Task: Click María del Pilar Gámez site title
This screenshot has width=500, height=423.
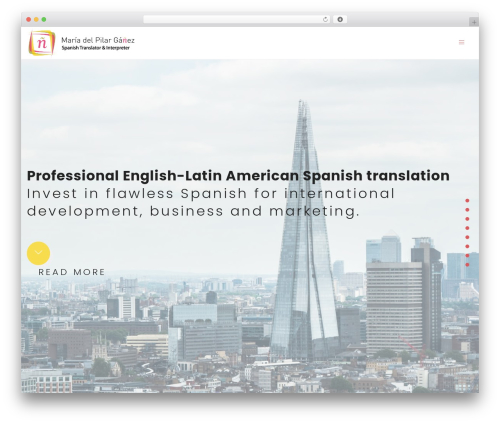Action: [98, 40]
